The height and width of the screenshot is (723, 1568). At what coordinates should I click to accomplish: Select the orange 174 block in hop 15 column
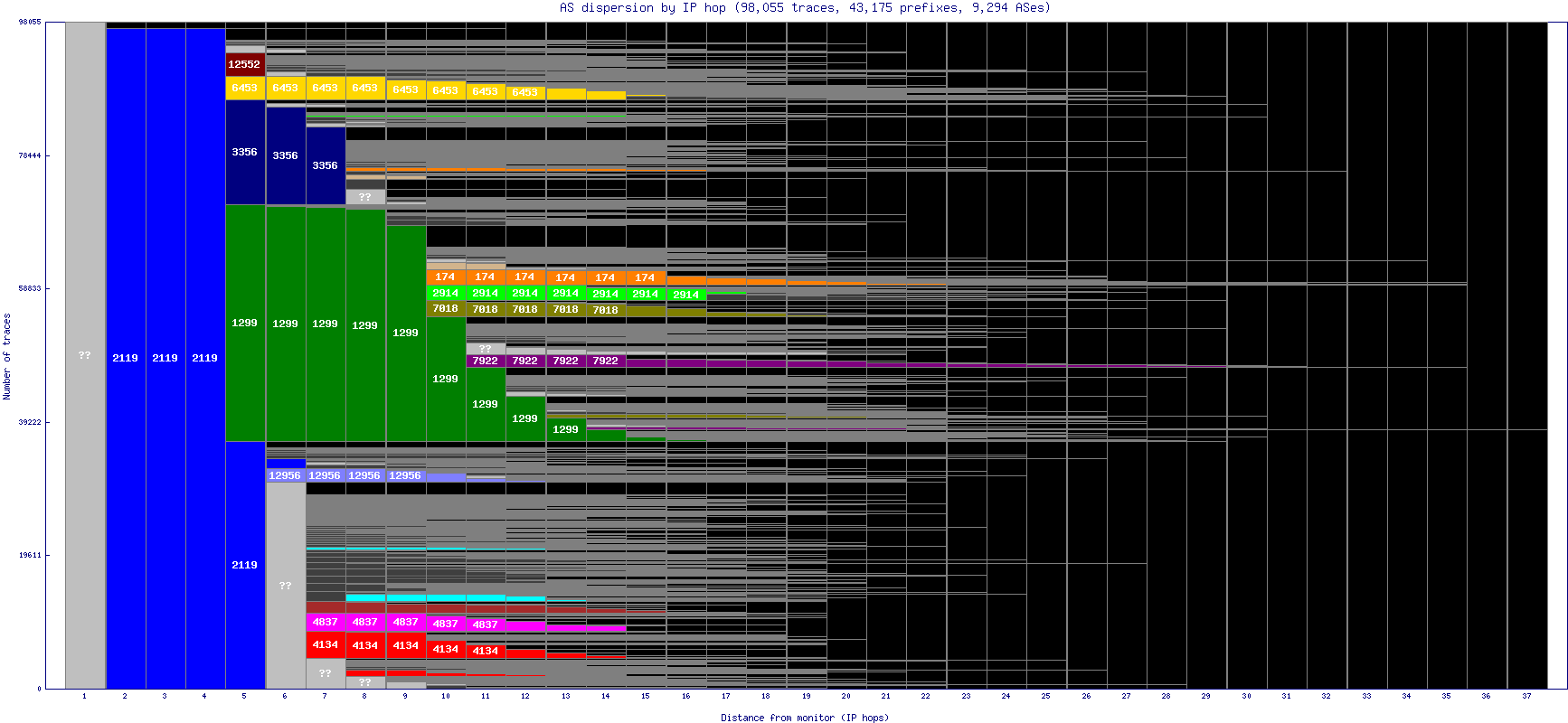coord(646,277)
